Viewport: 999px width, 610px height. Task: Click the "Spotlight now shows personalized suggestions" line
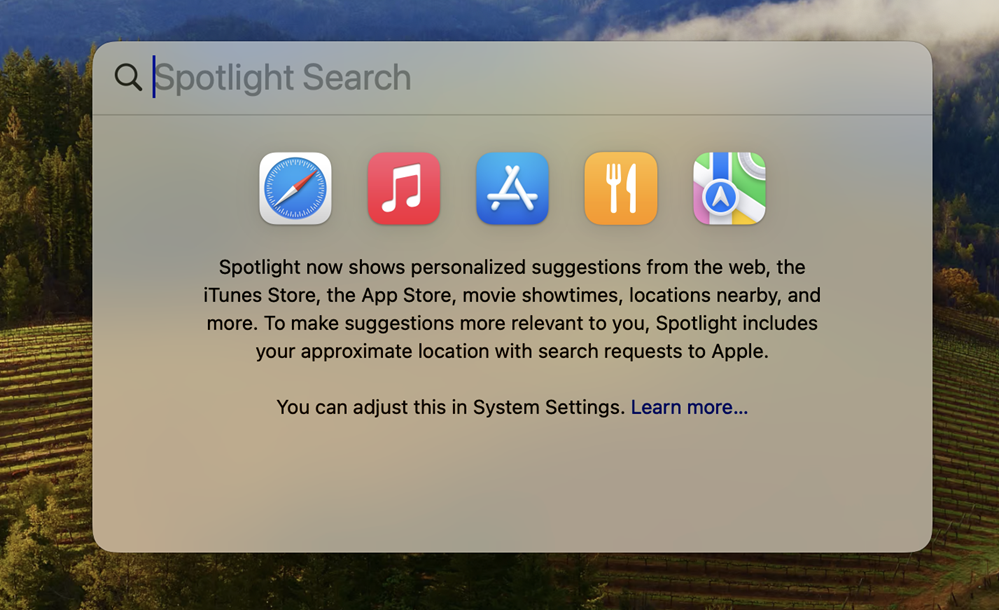[512, 267]
